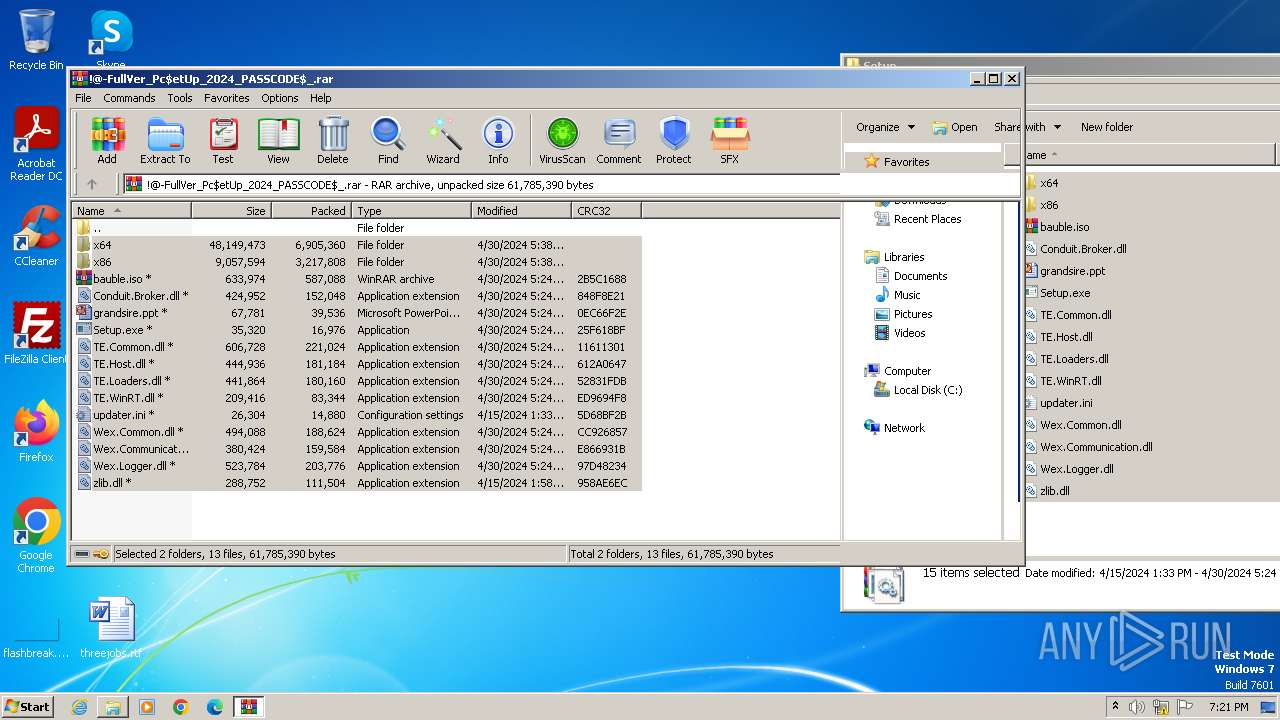Select the x64 folder row

pos(358,245)
